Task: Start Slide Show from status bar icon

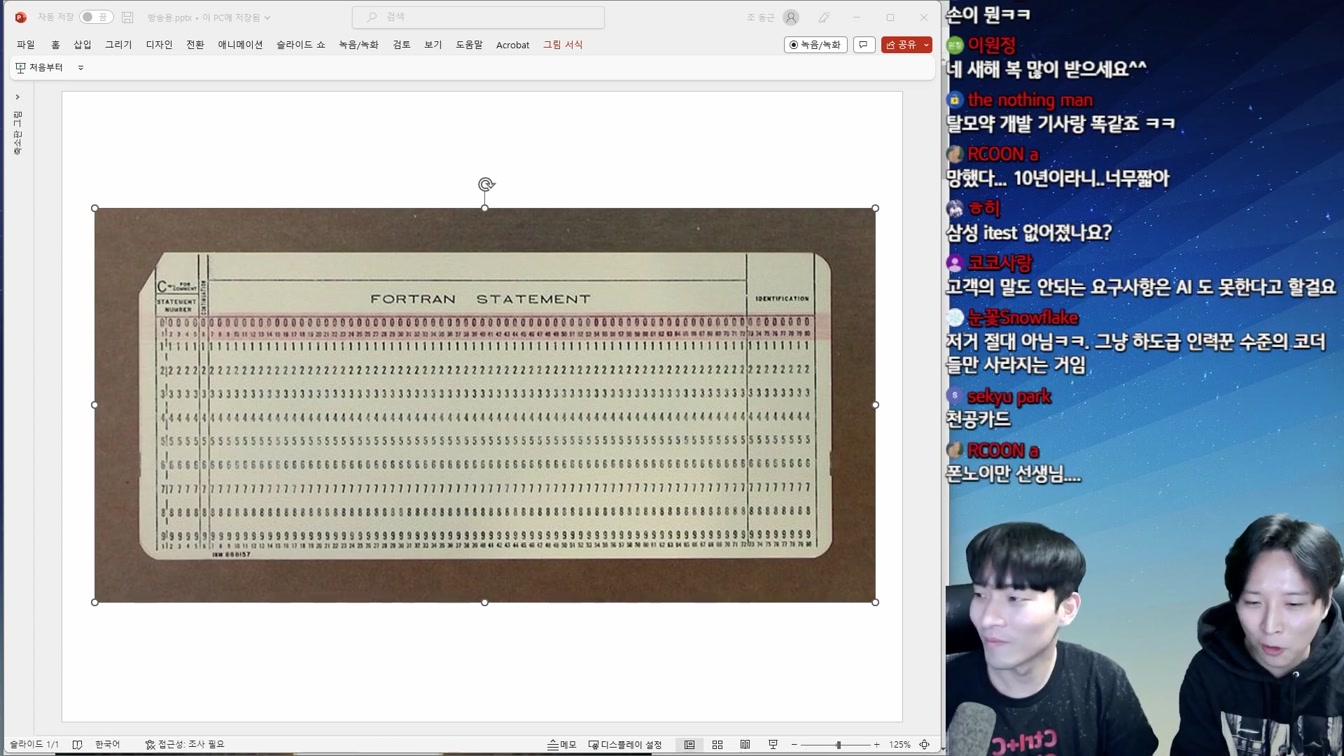Action: coord(773,745)
